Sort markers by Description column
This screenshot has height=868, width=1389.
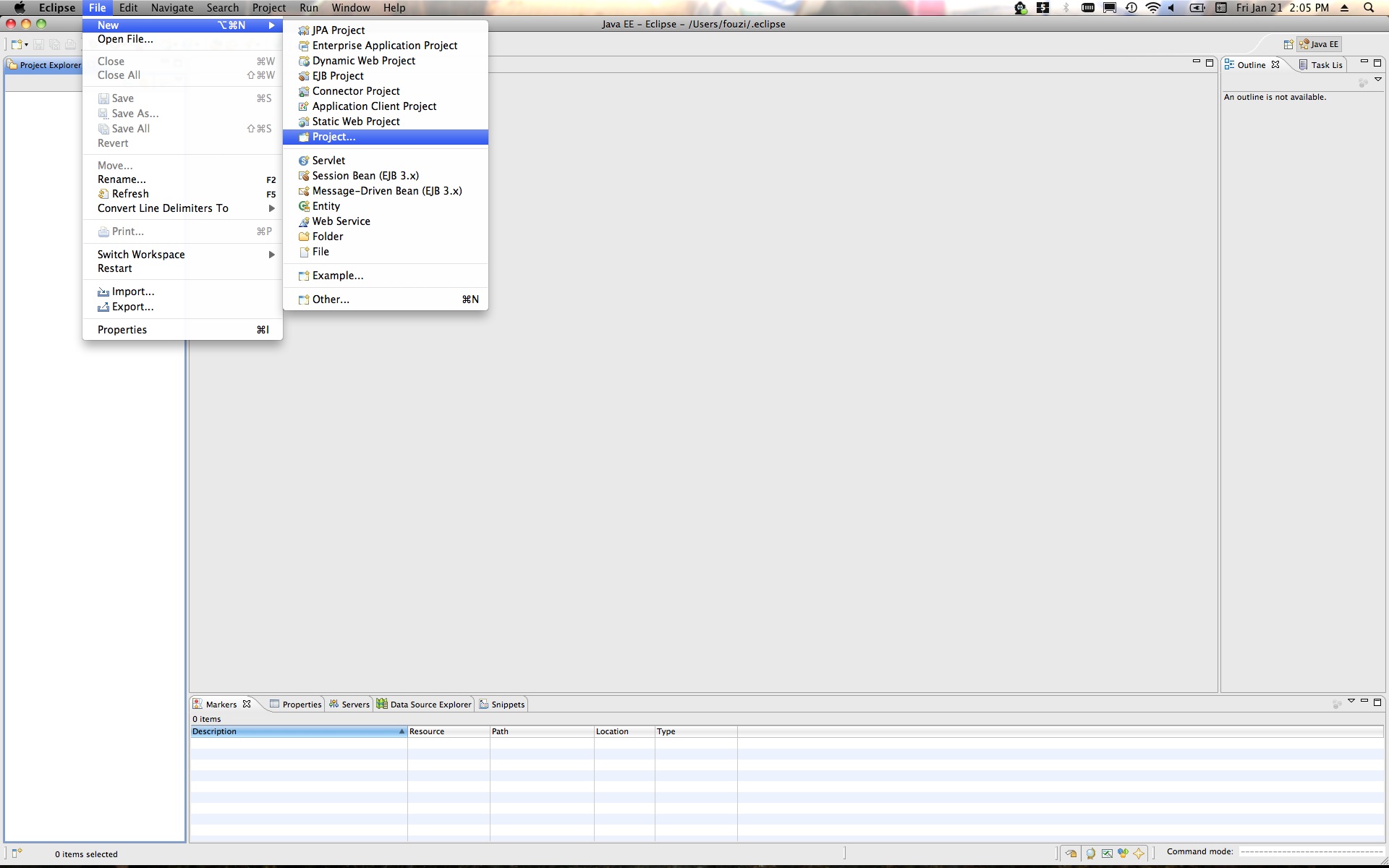tap(298, 731)
